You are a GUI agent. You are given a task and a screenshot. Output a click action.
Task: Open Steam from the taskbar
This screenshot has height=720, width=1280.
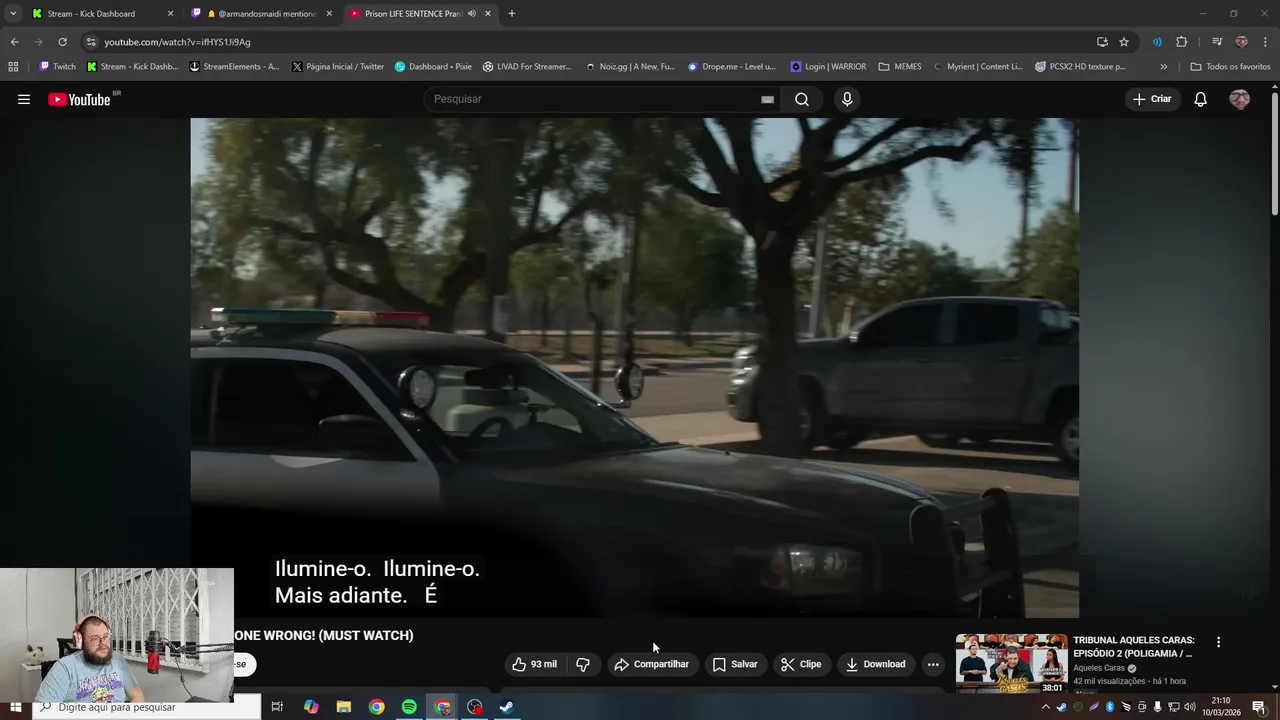(507, 707)
